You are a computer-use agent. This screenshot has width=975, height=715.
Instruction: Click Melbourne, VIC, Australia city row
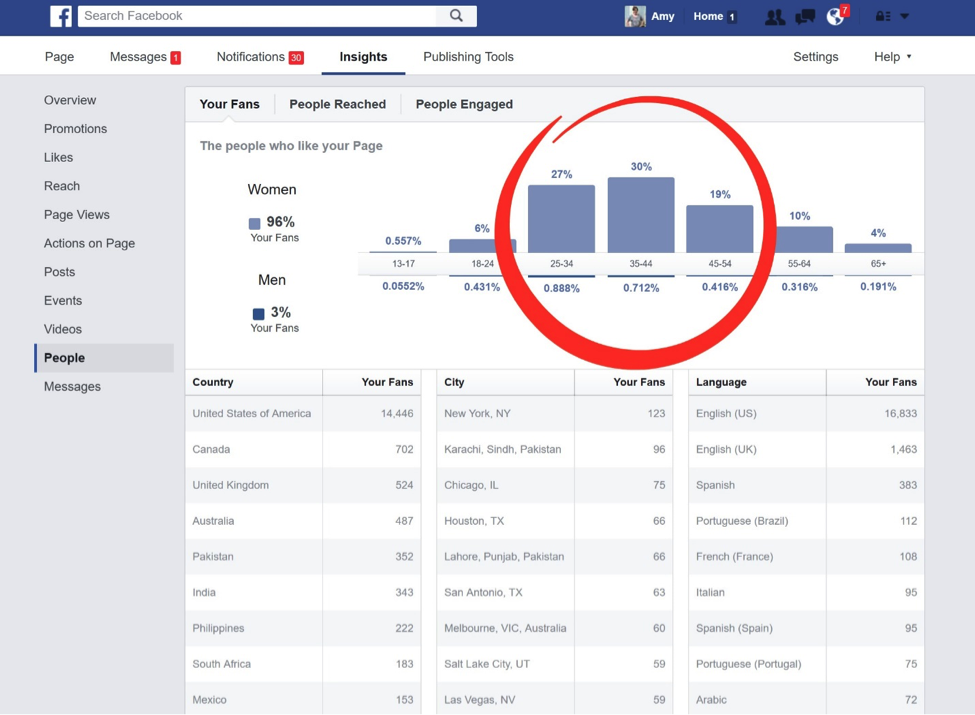tap(555, 628)
